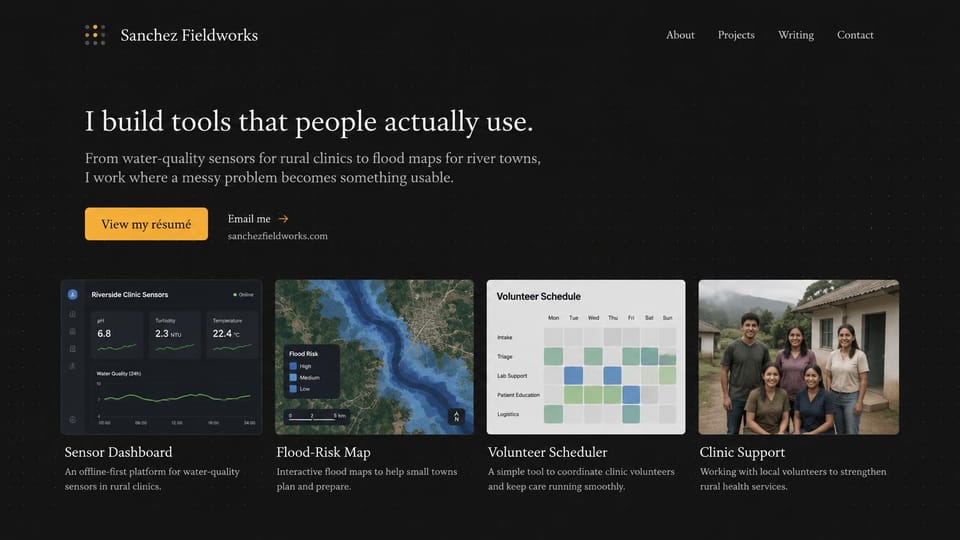Open the Sensor Dashboard thumbnail
Screen dimensions: 960x540
point(162,357)
